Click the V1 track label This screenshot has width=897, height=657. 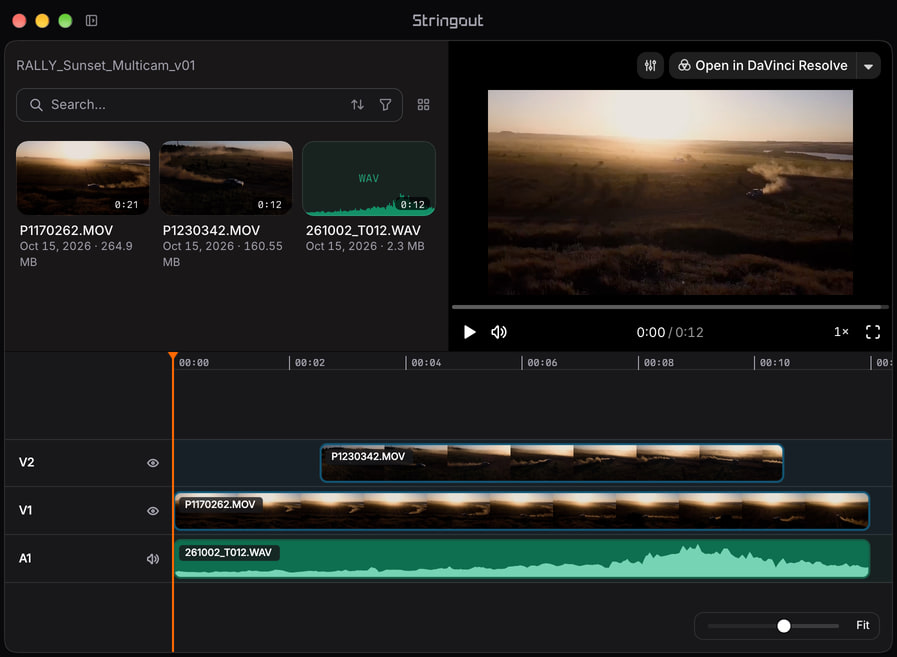[x=26, y=510]
